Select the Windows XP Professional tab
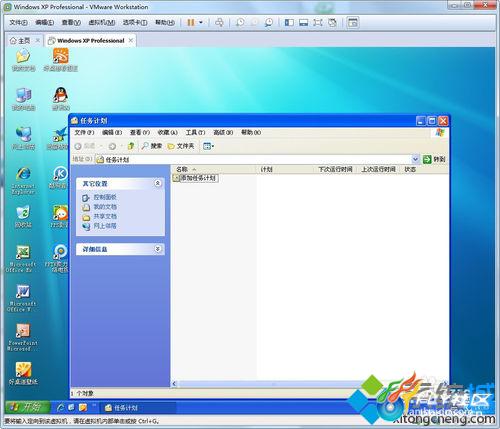 point(90,41)
